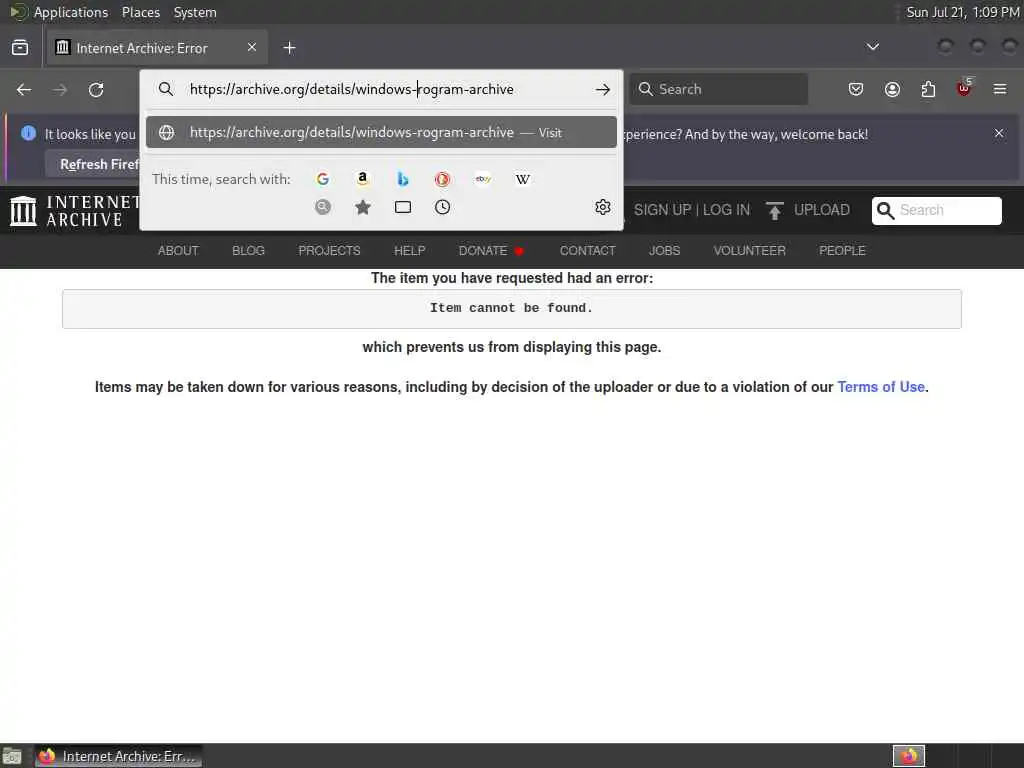Search this time with Amazon

pos(362,179)
